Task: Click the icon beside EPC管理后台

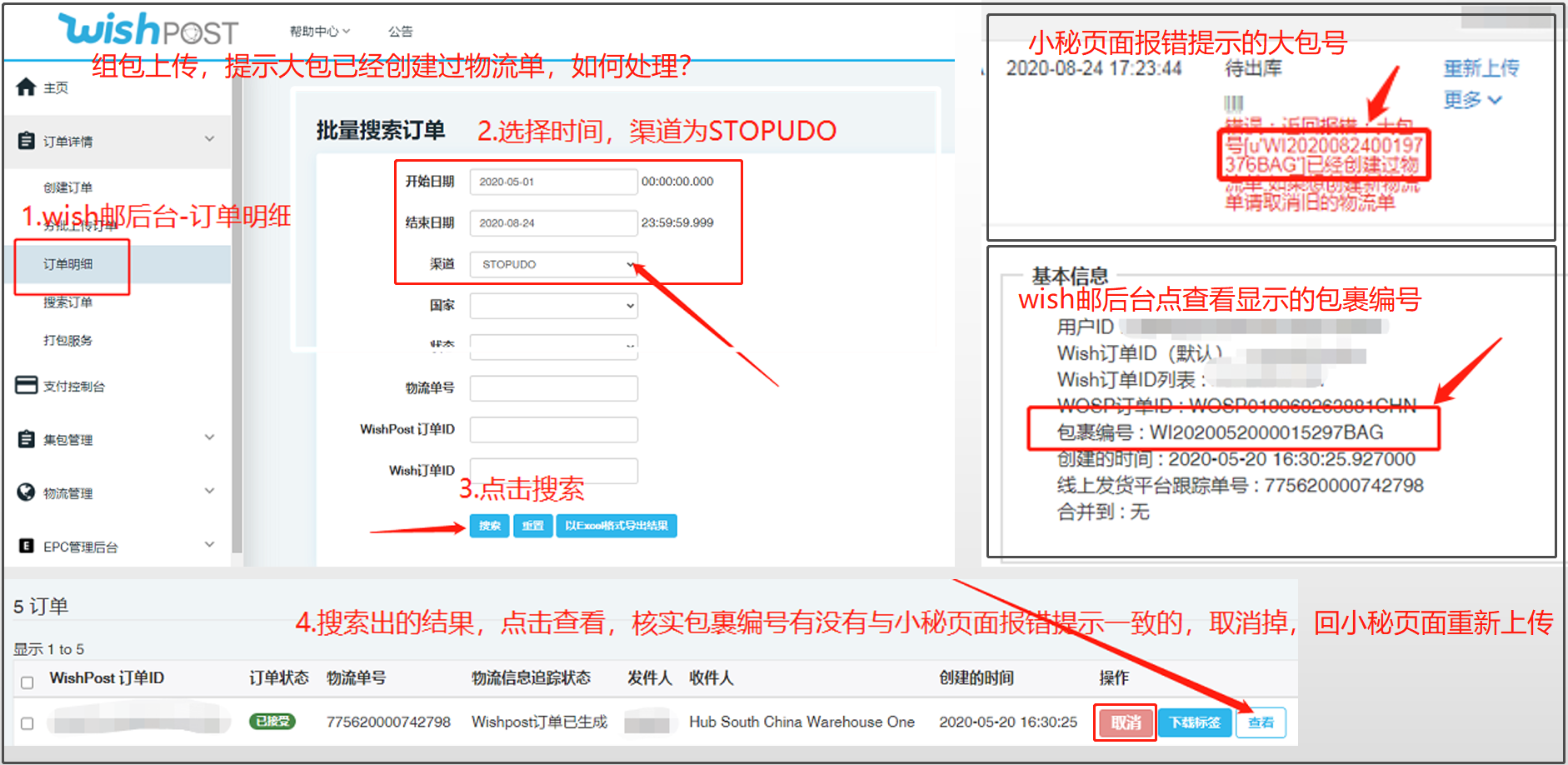Action: click(x=26, y=546)
